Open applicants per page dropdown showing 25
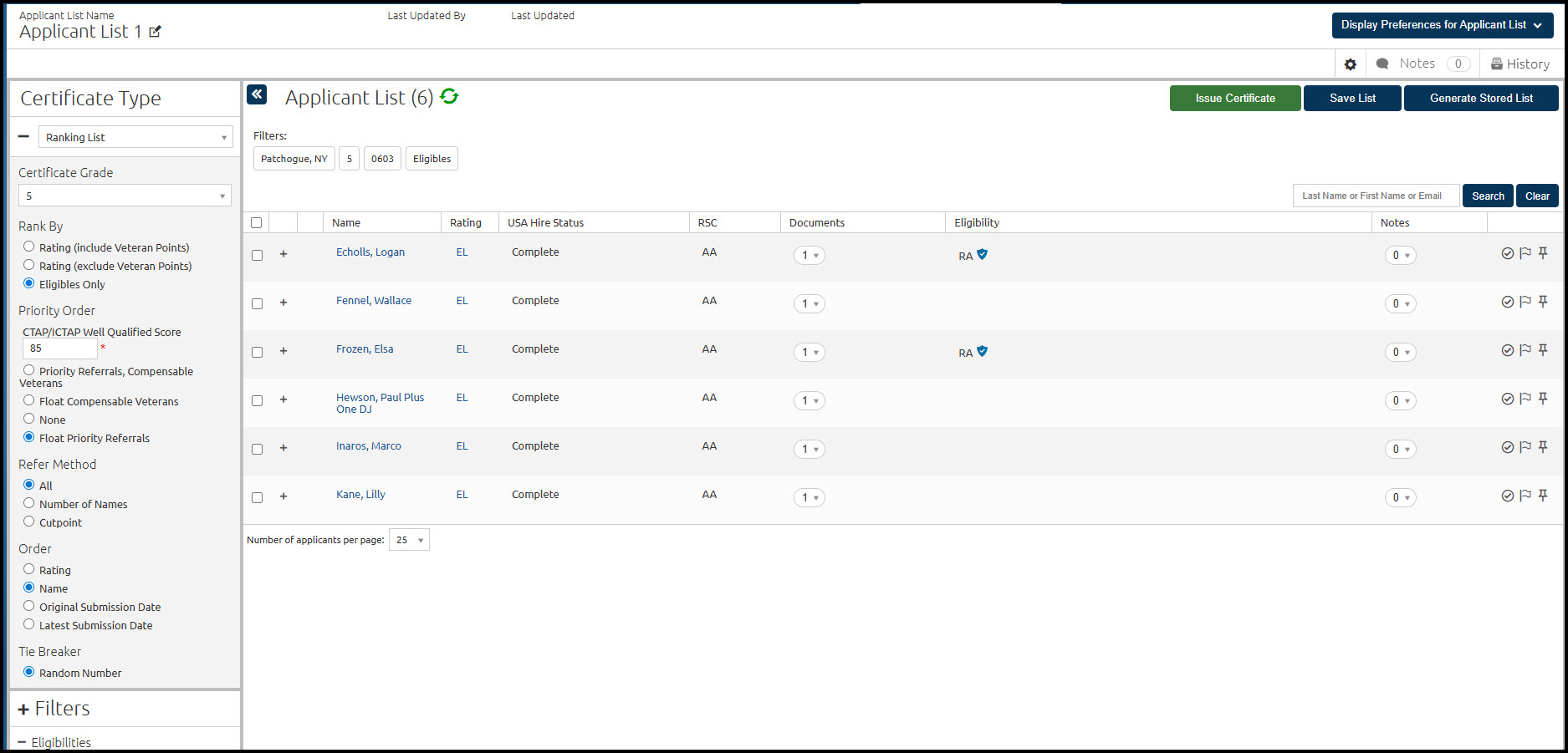This screenshot has height=753, width=1568. [x=410, y=540]
